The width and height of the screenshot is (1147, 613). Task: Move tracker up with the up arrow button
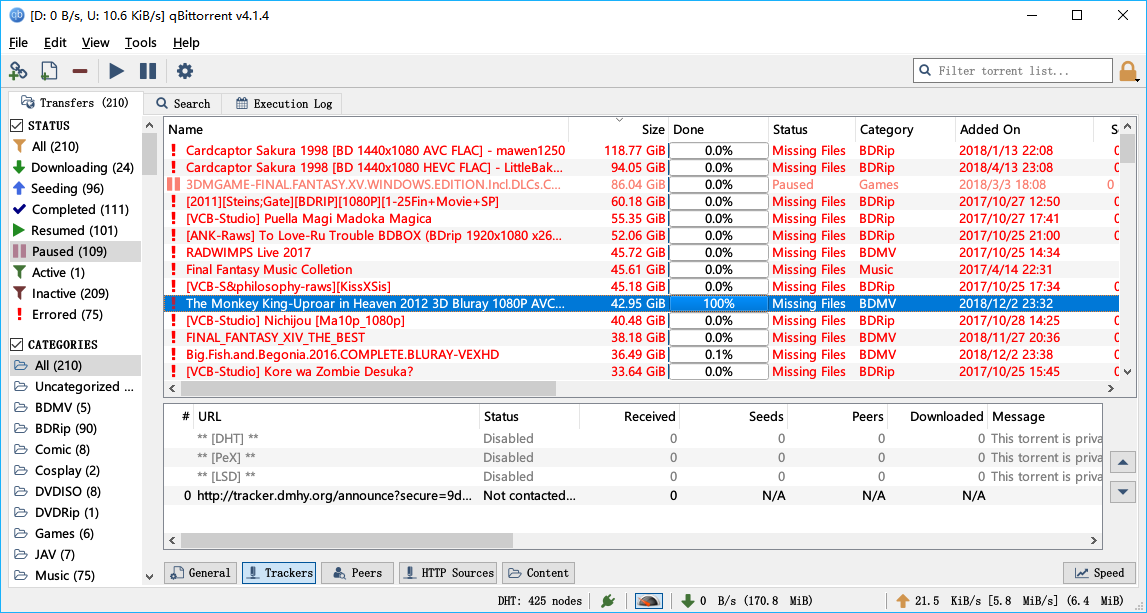[1123, 462]
